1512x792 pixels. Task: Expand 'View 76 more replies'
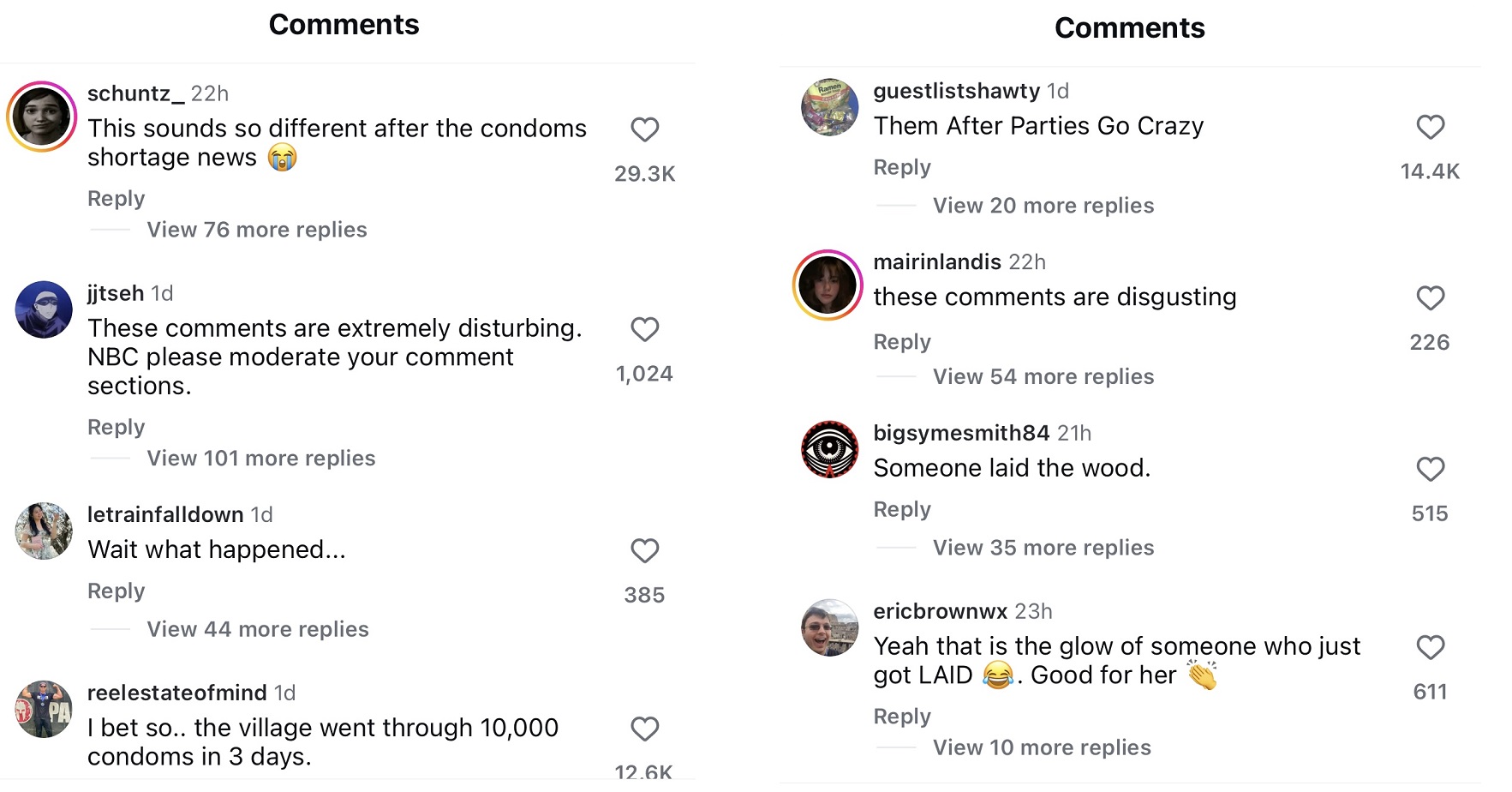click(x=257, y=230)
